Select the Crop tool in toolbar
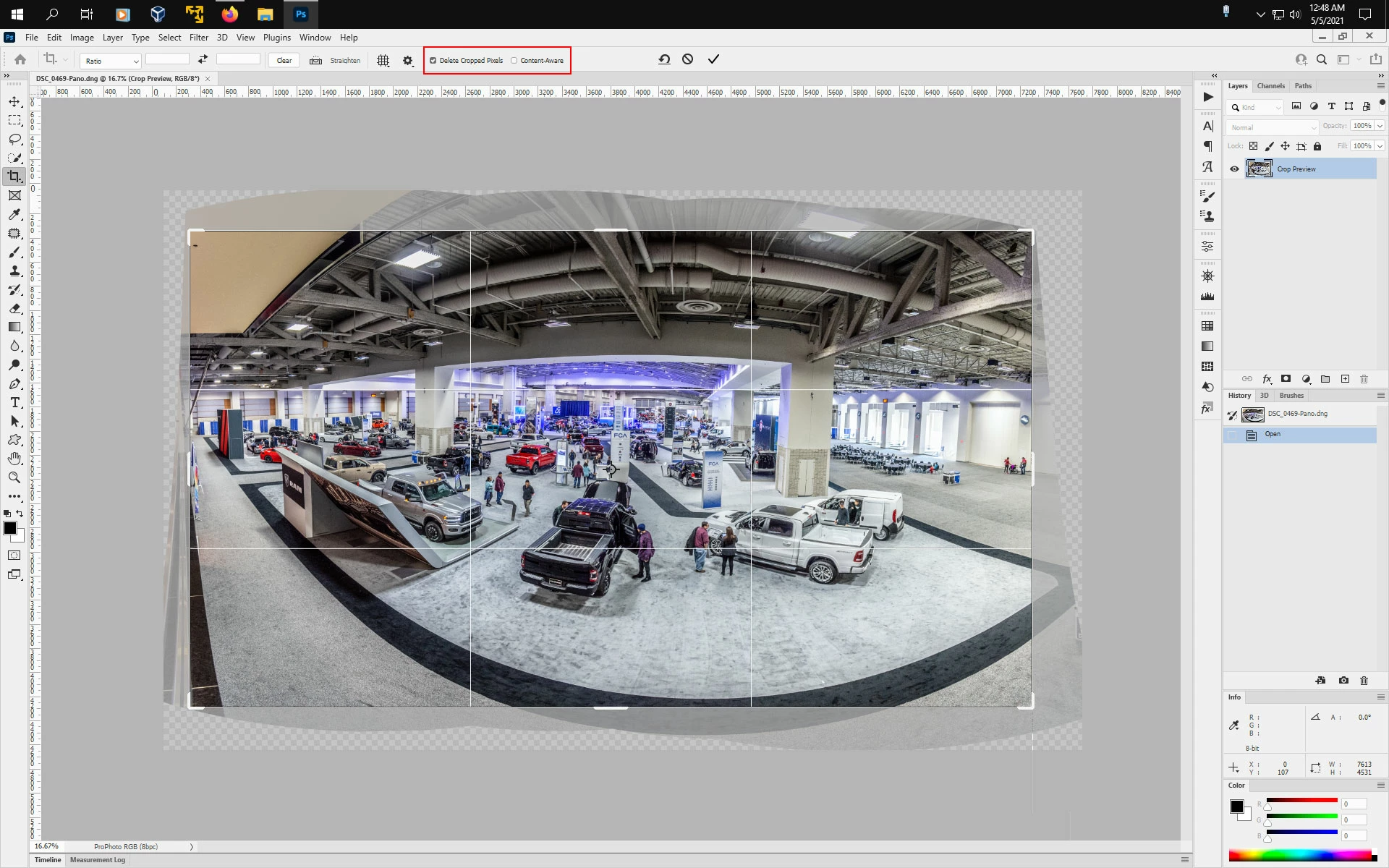1389x868 pixels. pyautogui.click(x=14, y=176)
